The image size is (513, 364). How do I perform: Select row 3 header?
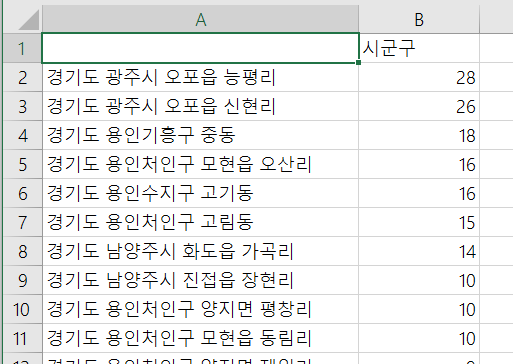[22, 106]
